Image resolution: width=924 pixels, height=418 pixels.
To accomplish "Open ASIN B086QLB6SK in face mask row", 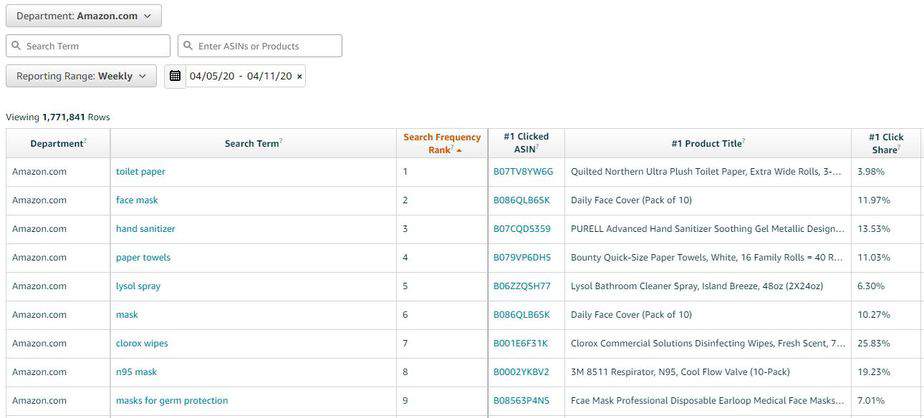I will click(x=522, y=200).
